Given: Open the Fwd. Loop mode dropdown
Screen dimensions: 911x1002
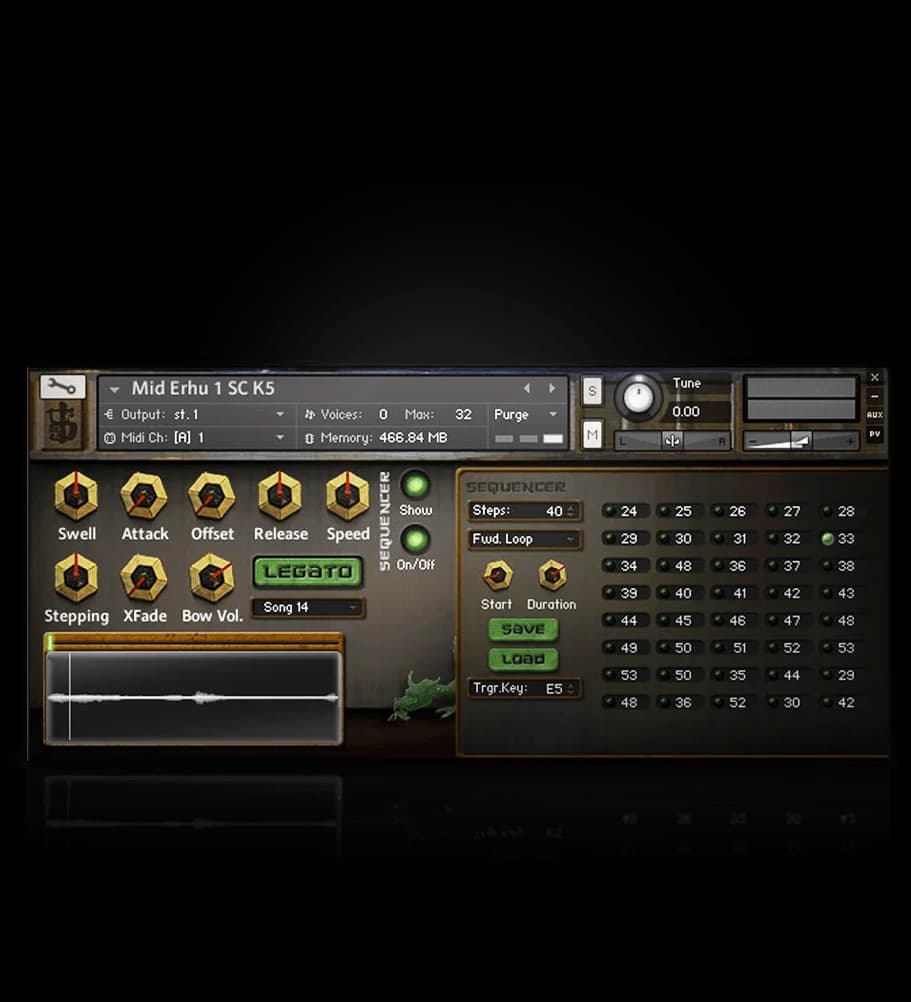Looking at the screenshot, I should pos(524,539).
